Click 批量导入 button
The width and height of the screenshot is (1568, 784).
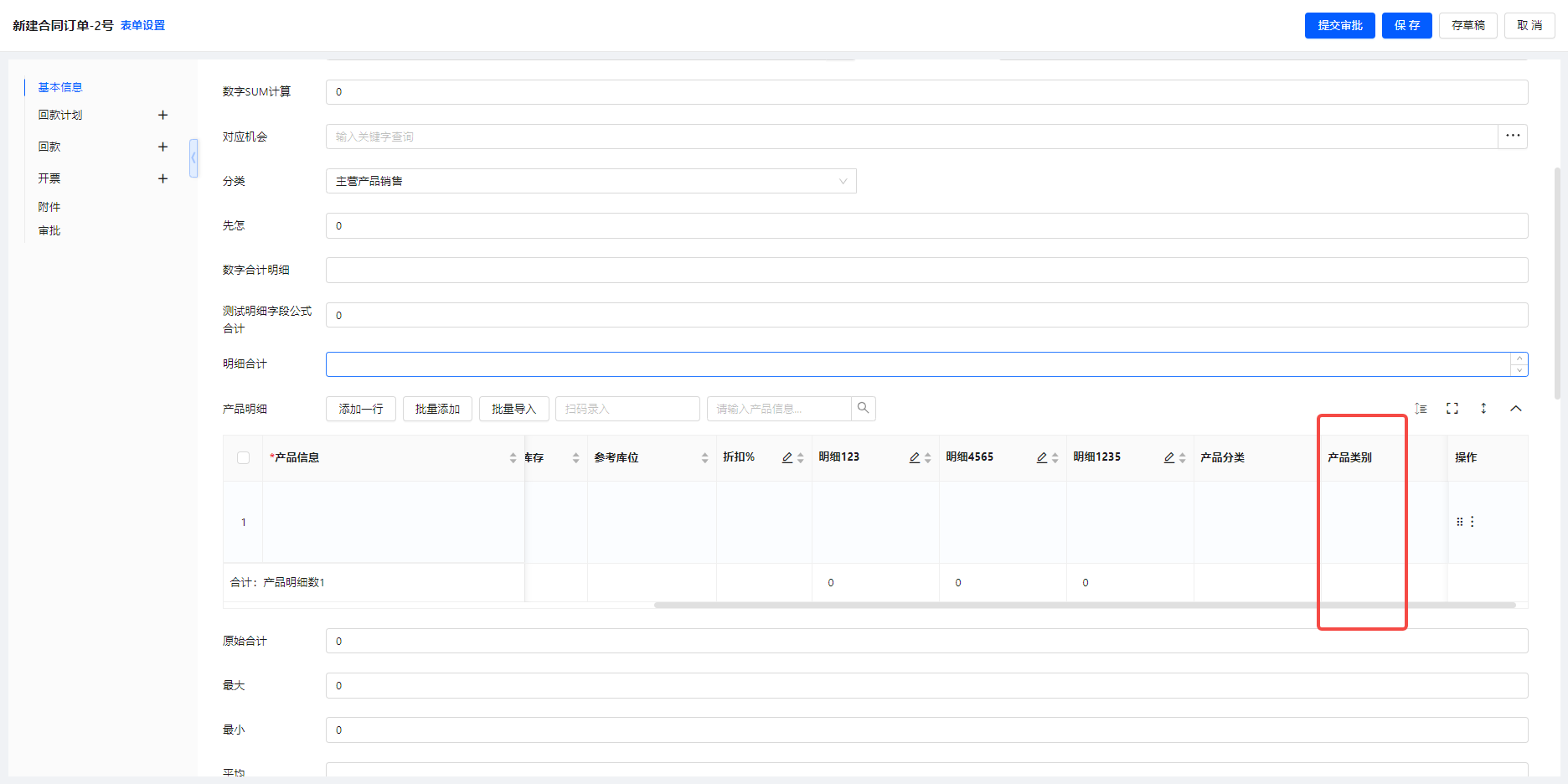tap(513, 409)
